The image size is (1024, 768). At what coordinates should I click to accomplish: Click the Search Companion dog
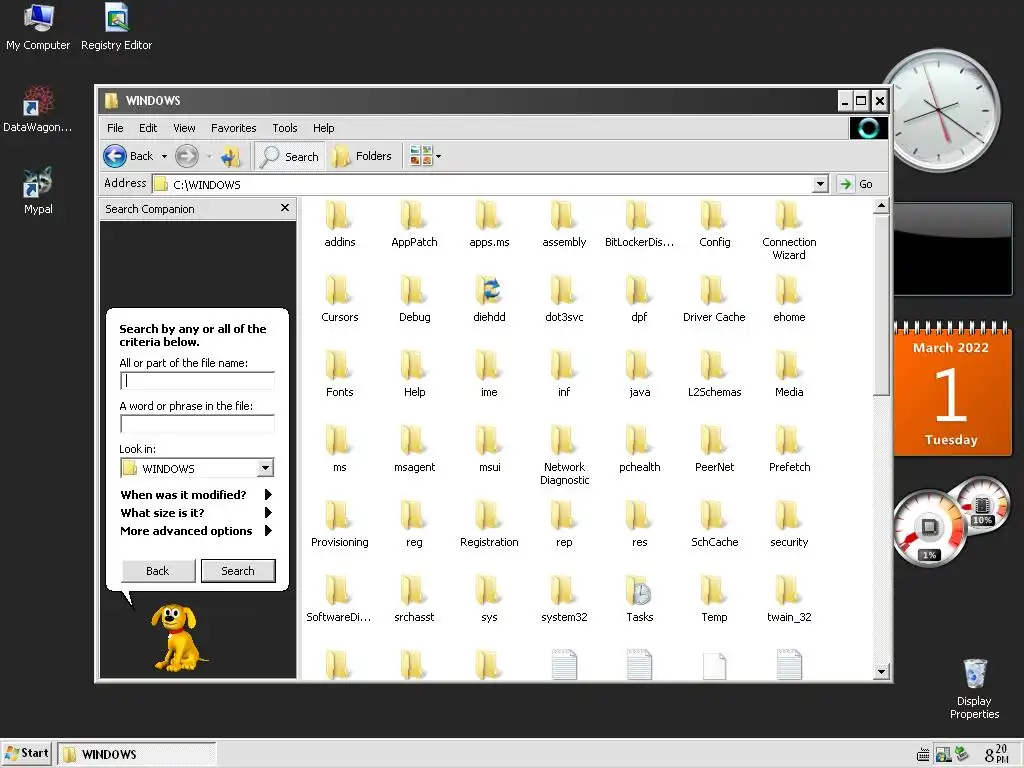[x=175, y=637]
